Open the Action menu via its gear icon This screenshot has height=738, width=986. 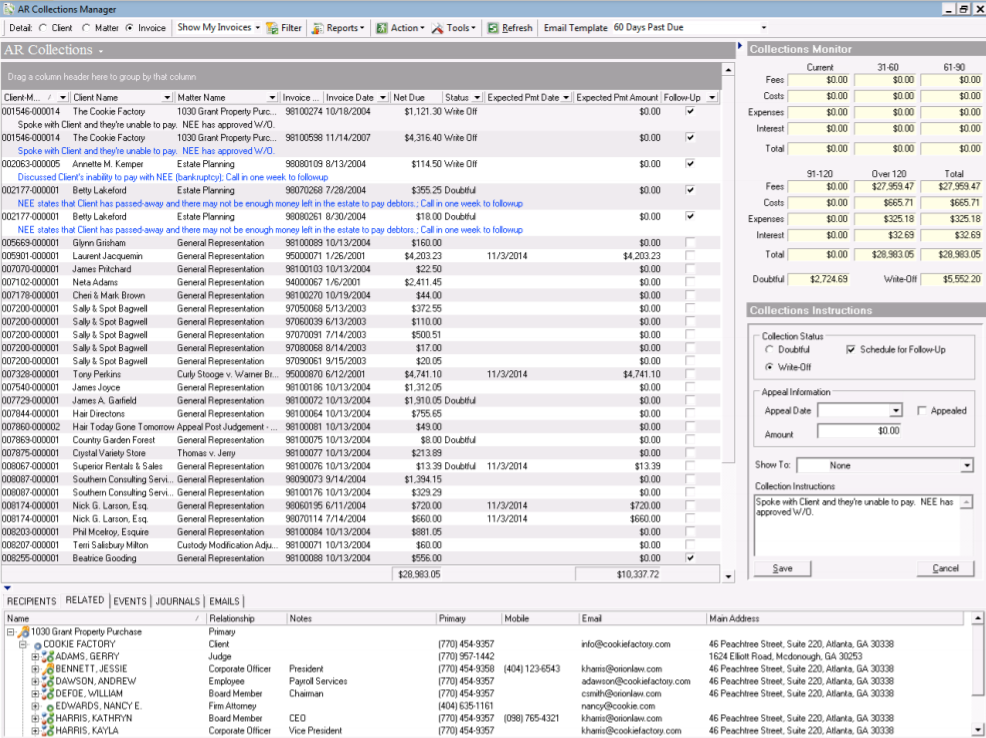[382, 29]
